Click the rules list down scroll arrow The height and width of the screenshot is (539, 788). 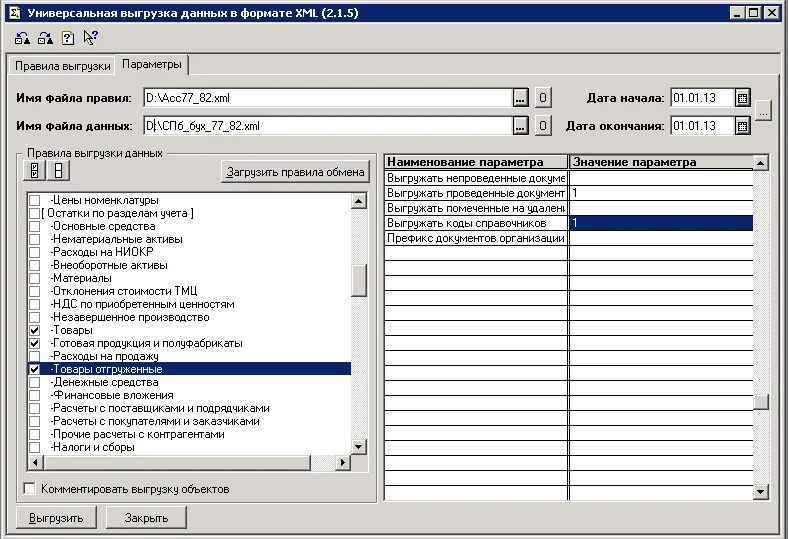coord(358,447)
